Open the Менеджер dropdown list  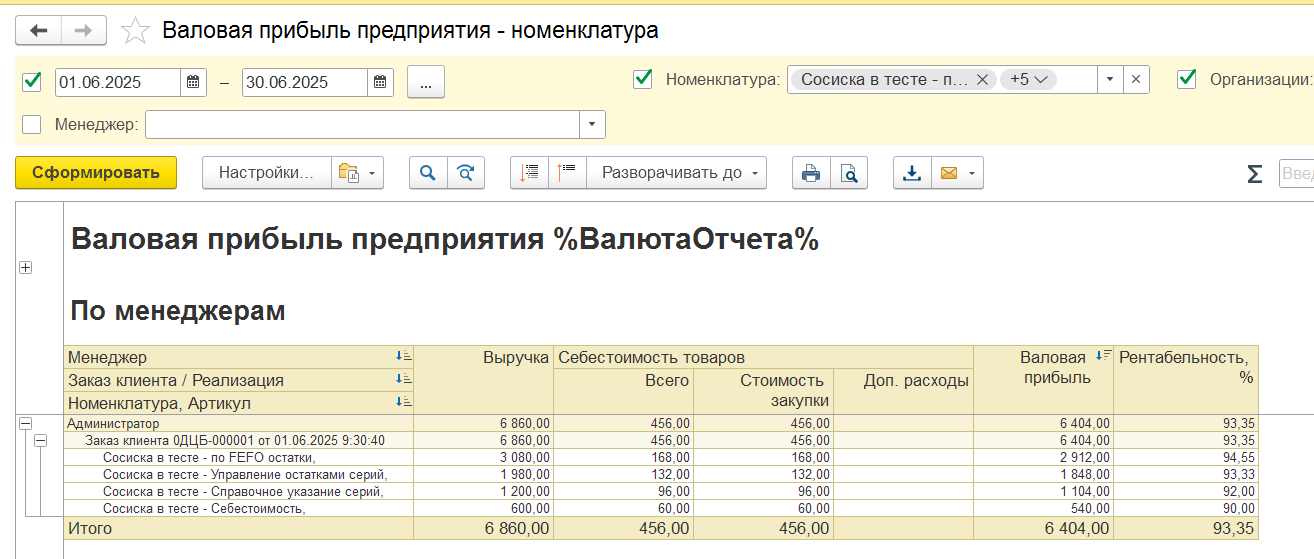[x=592, y=125]
